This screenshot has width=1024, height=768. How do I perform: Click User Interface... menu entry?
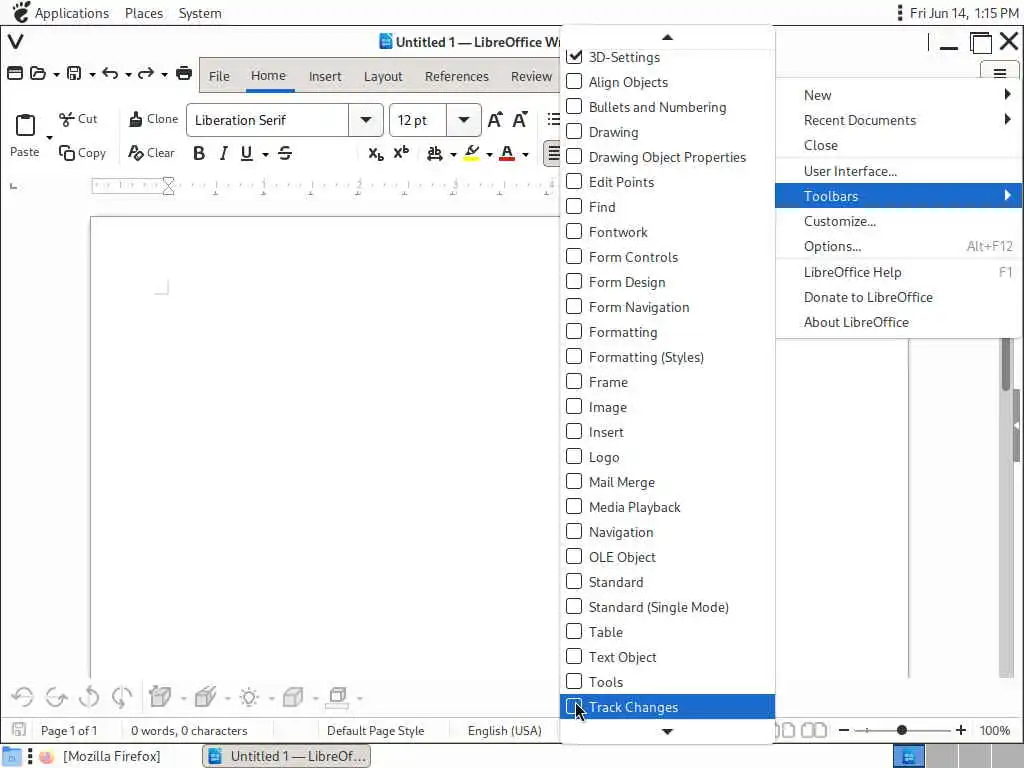click(x=899, y=171)
